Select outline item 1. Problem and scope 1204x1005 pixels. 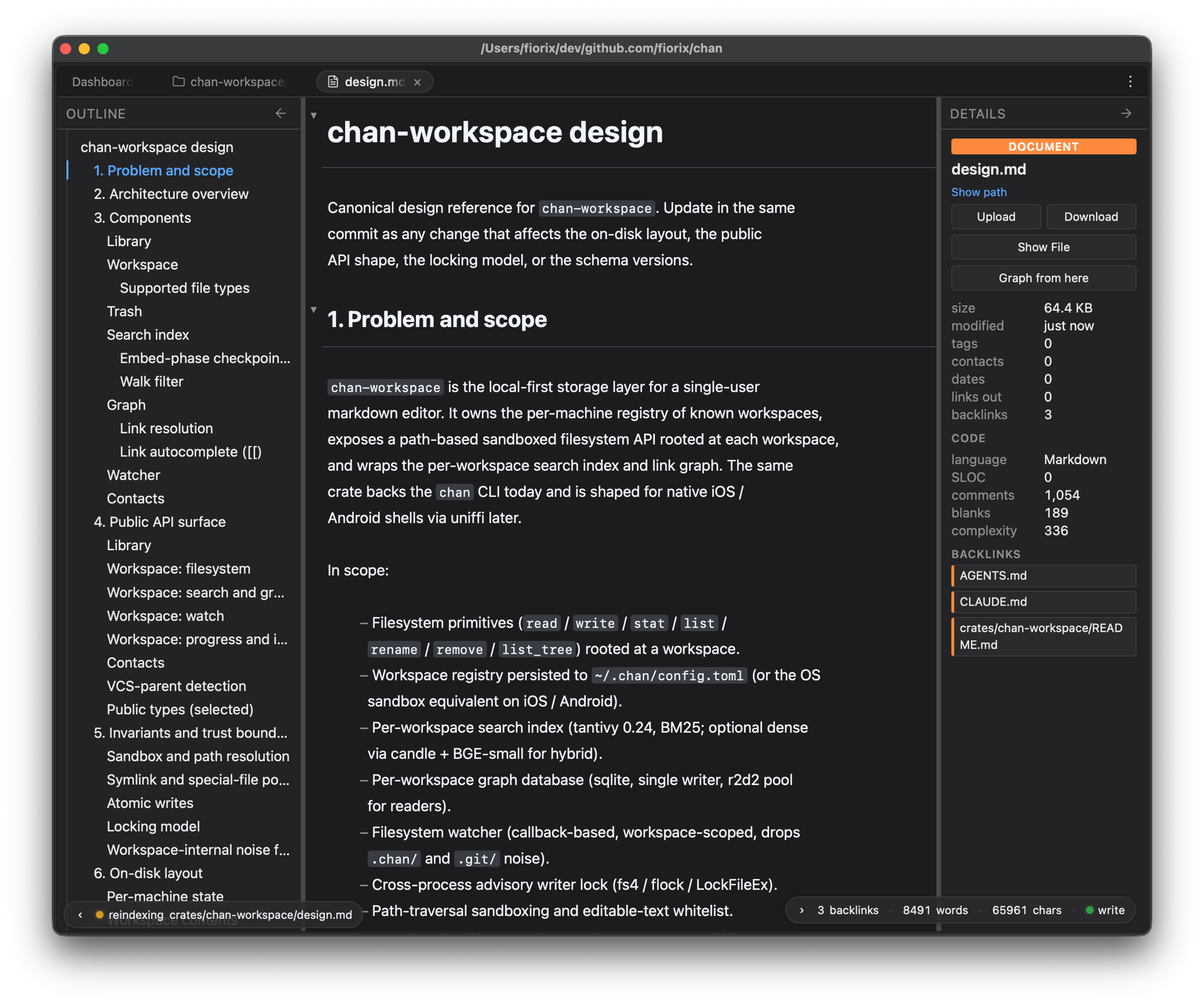(163, 170)
